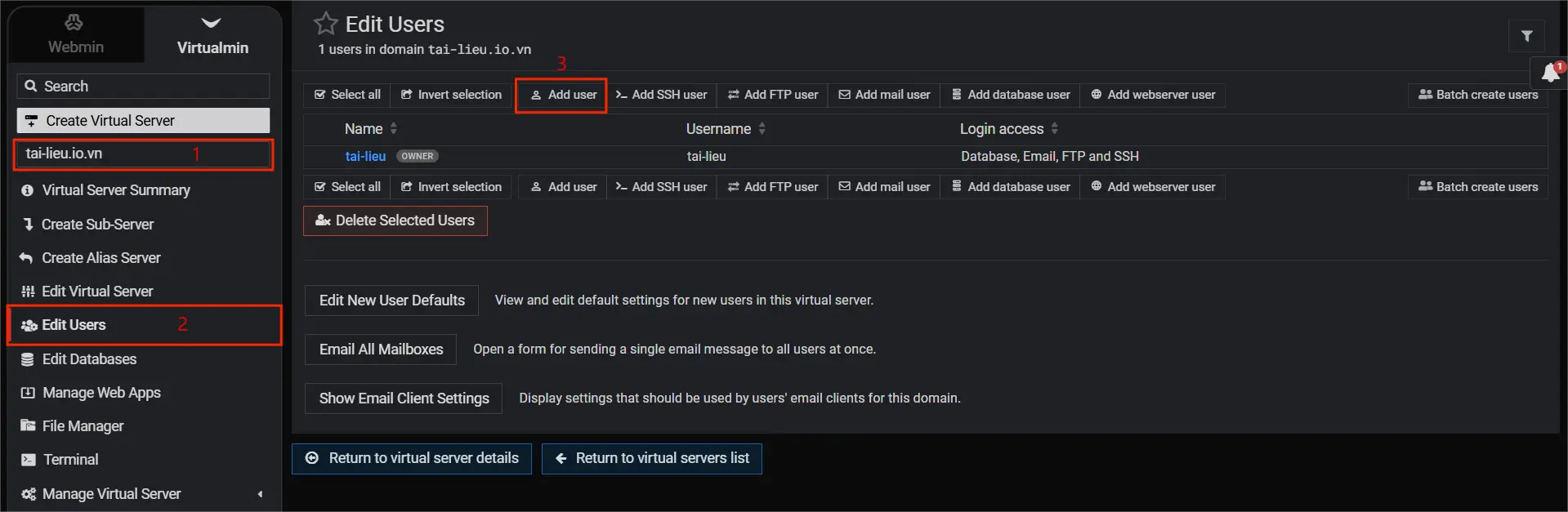Sort table by Name column arrows
The image size is (1568, 512).
394,129
